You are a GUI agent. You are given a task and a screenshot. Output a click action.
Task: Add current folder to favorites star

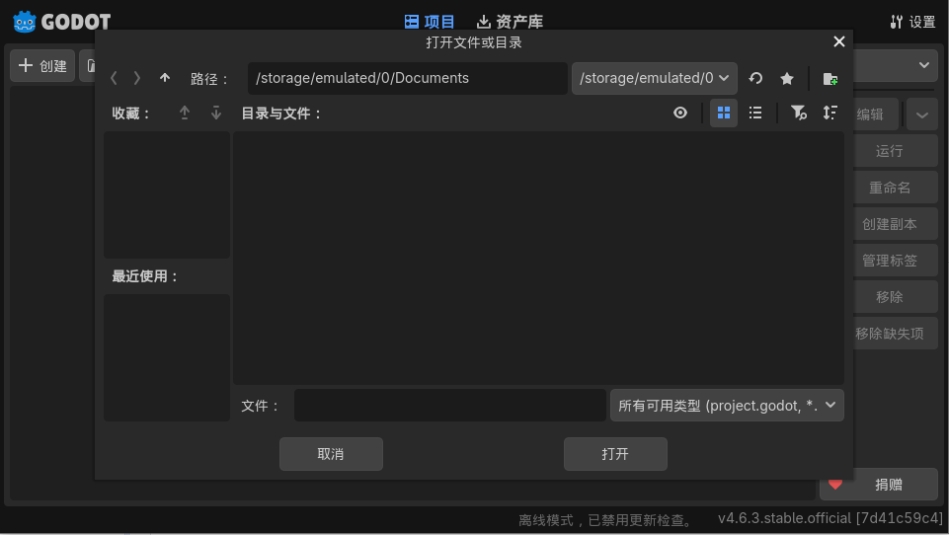coord(787,78)
